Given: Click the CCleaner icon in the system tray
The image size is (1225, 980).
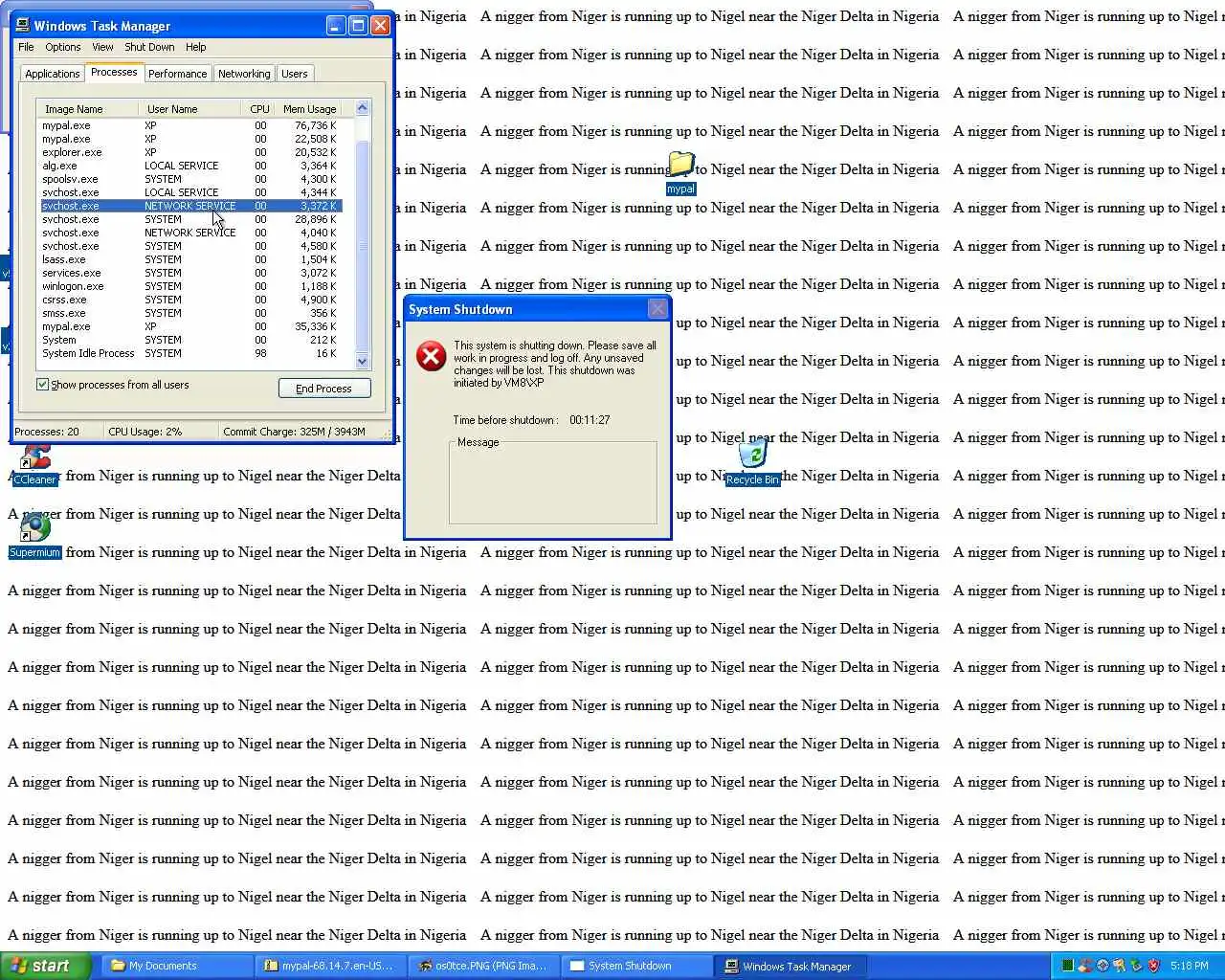Looking at the screenshot, I should click(1085, 966).
